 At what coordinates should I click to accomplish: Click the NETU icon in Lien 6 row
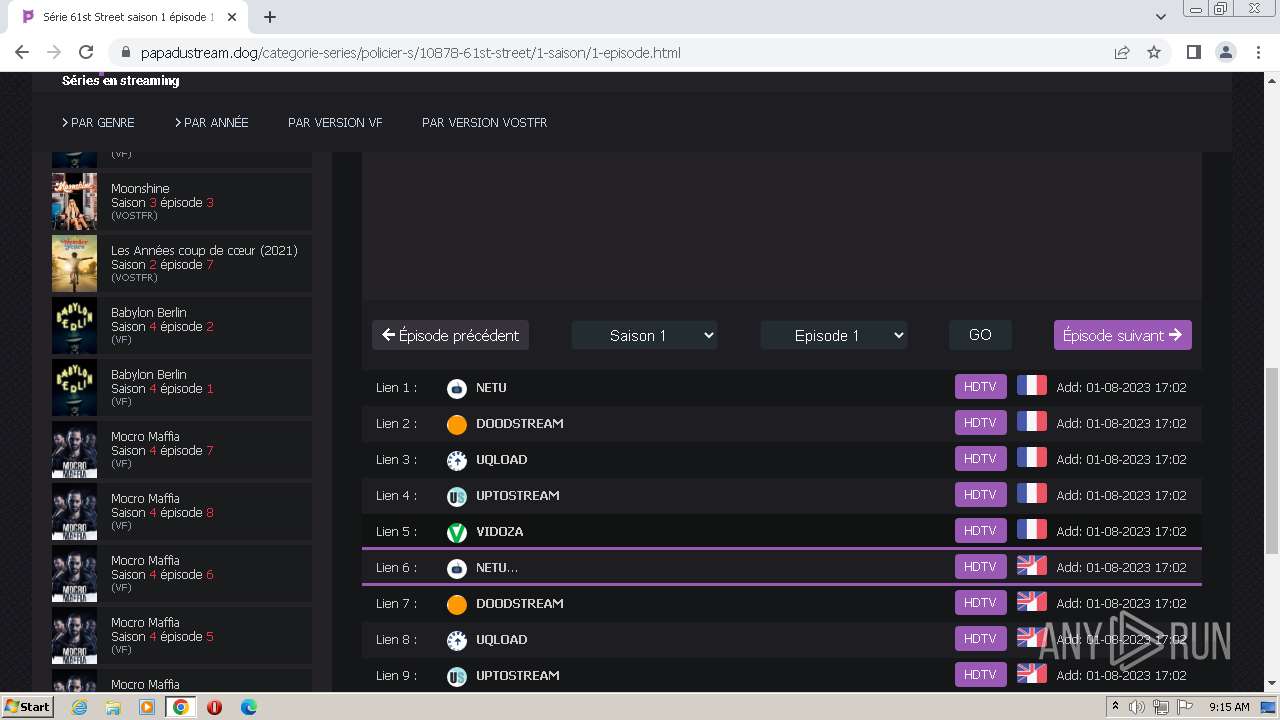pyautogui.click(x=456, y=568)
